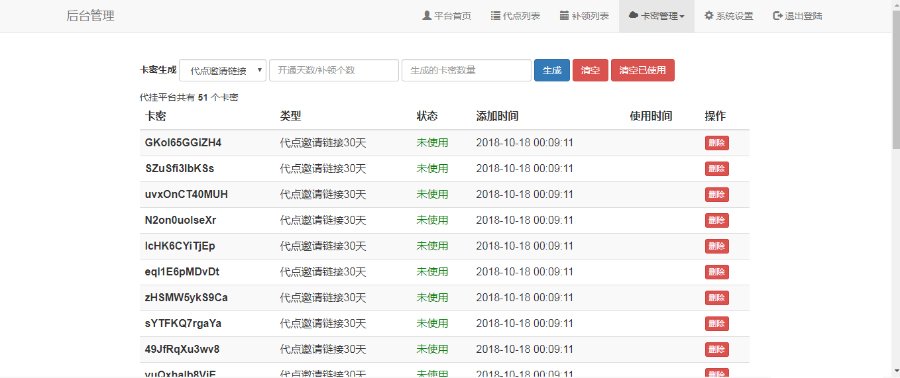
Task: Click the page vertical scrollbar
Action: tap(895, 189)
